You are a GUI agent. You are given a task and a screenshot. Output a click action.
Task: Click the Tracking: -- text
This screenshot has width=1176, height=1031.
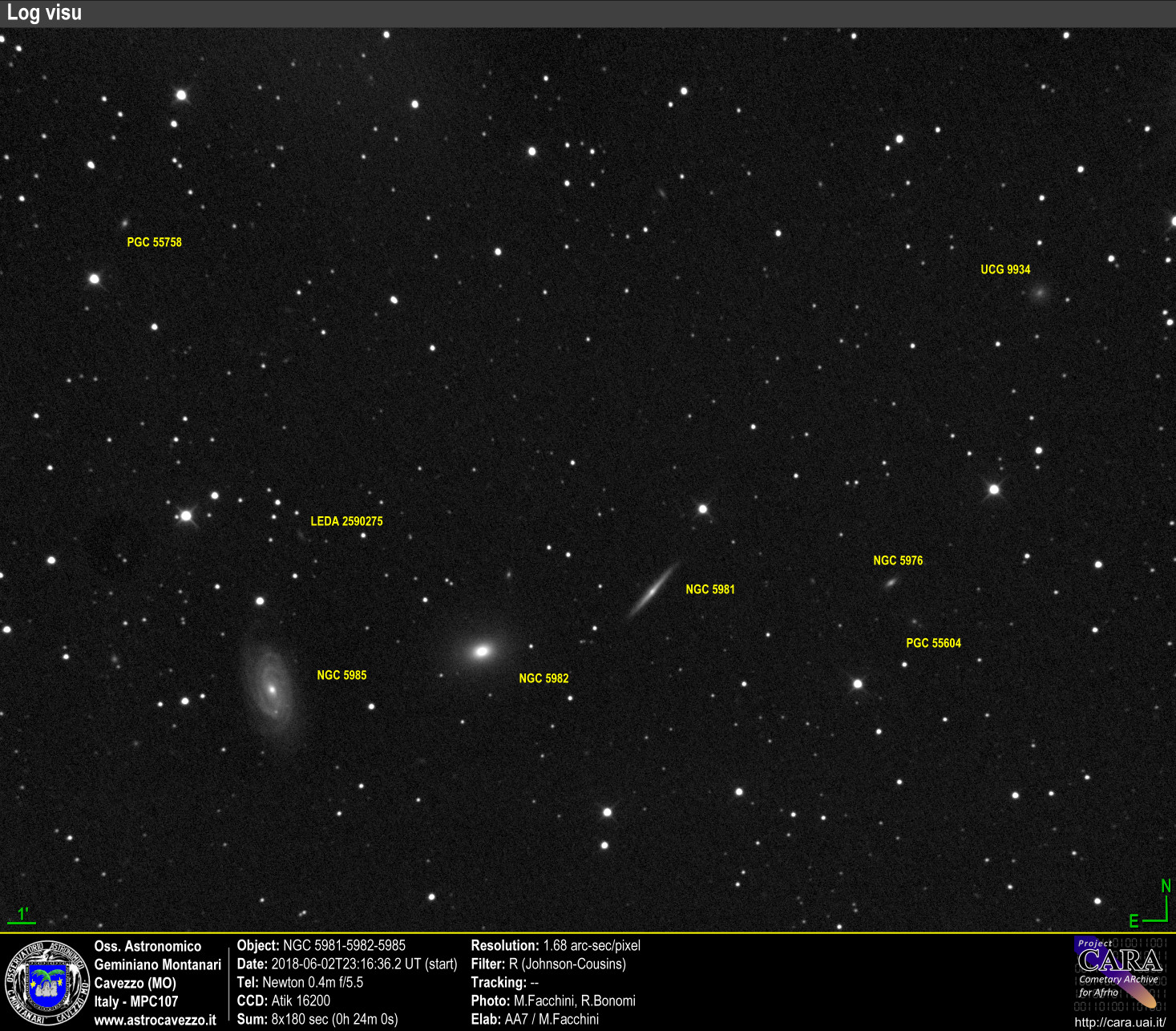504,983
